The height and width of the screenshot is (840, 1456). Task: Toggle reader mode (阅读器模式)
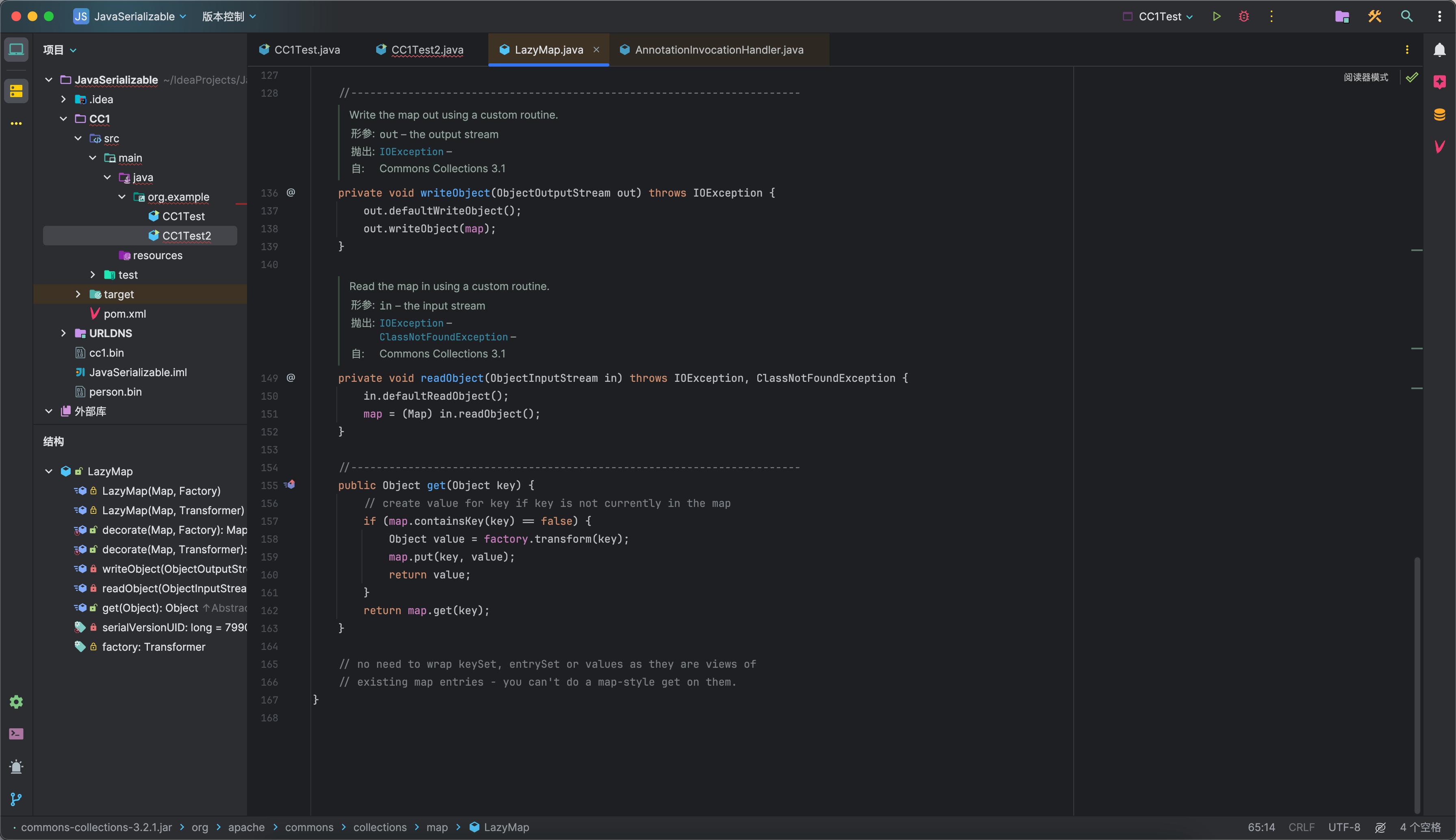(1365, 77)
